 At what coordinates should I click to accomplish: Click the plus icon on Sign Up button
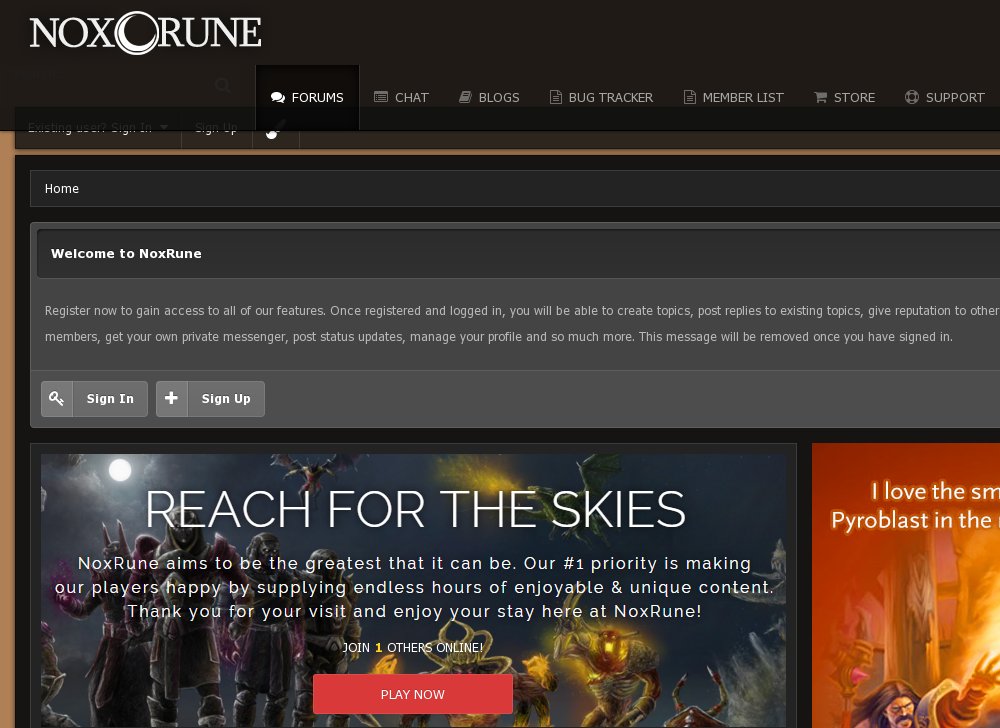coord(171,398)
